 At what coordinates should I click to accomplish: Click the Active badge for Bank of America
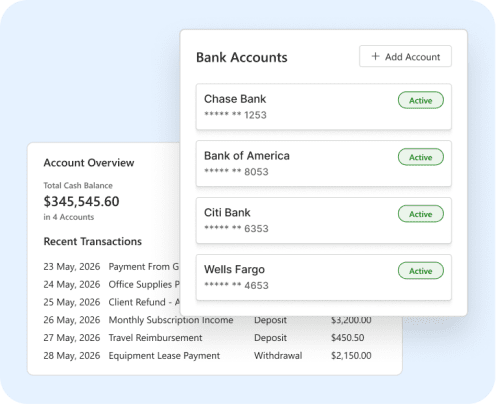(x=421, y=157)
